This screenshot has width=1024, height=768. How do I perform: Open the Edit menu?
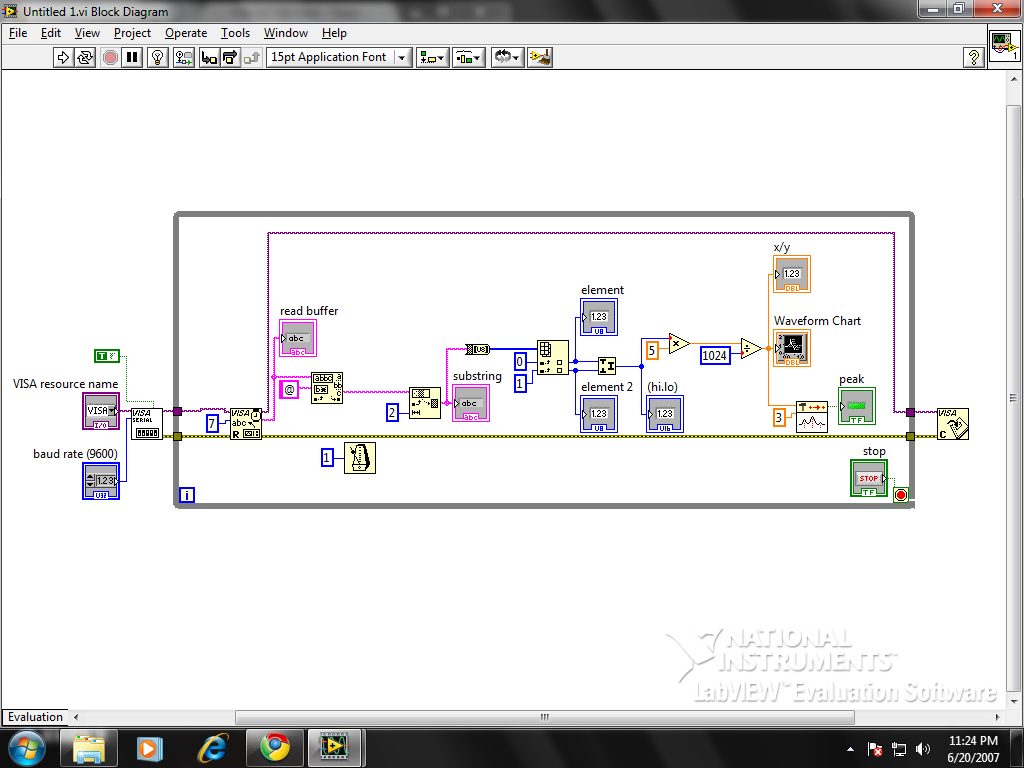coord(50,33)
